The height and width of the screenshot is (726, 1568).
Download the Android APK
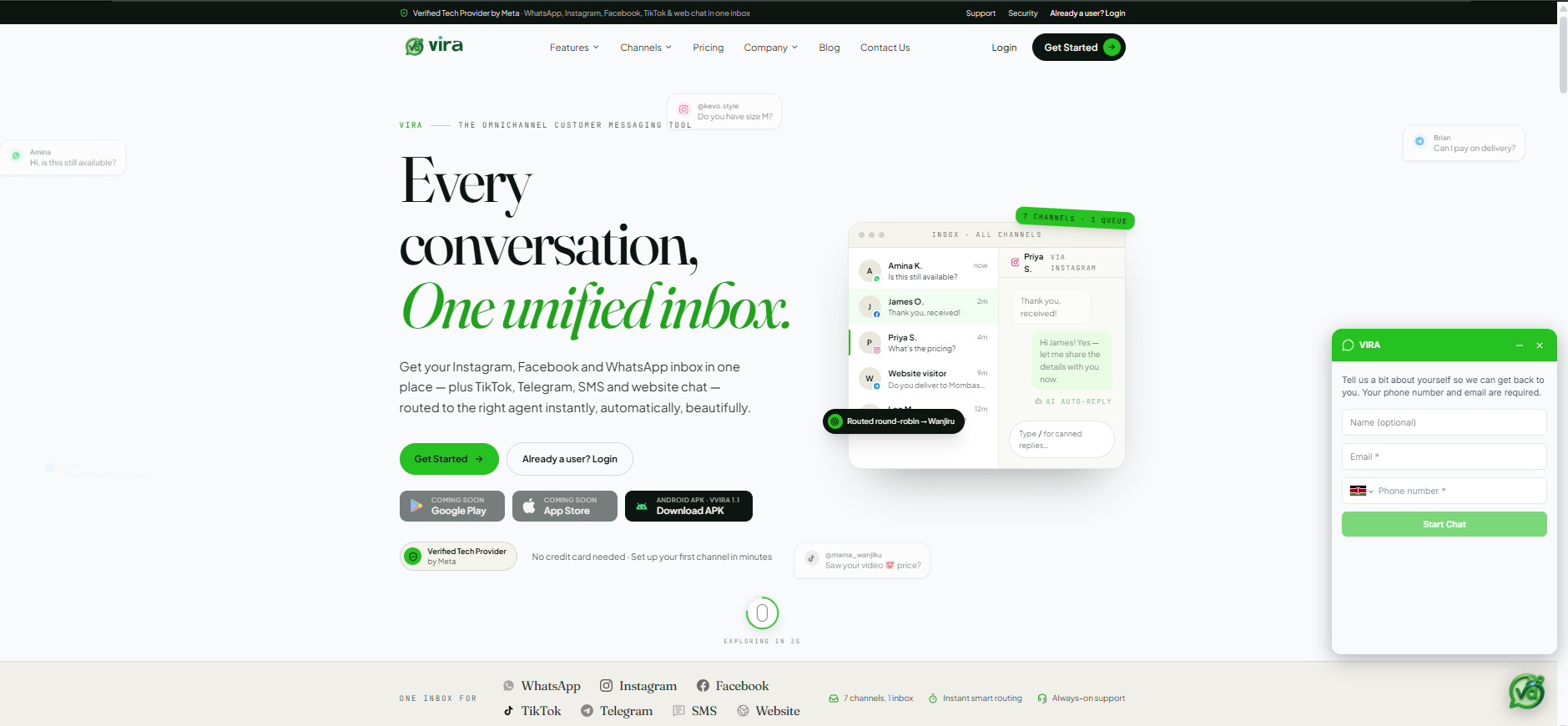click(x=688, y=506)
